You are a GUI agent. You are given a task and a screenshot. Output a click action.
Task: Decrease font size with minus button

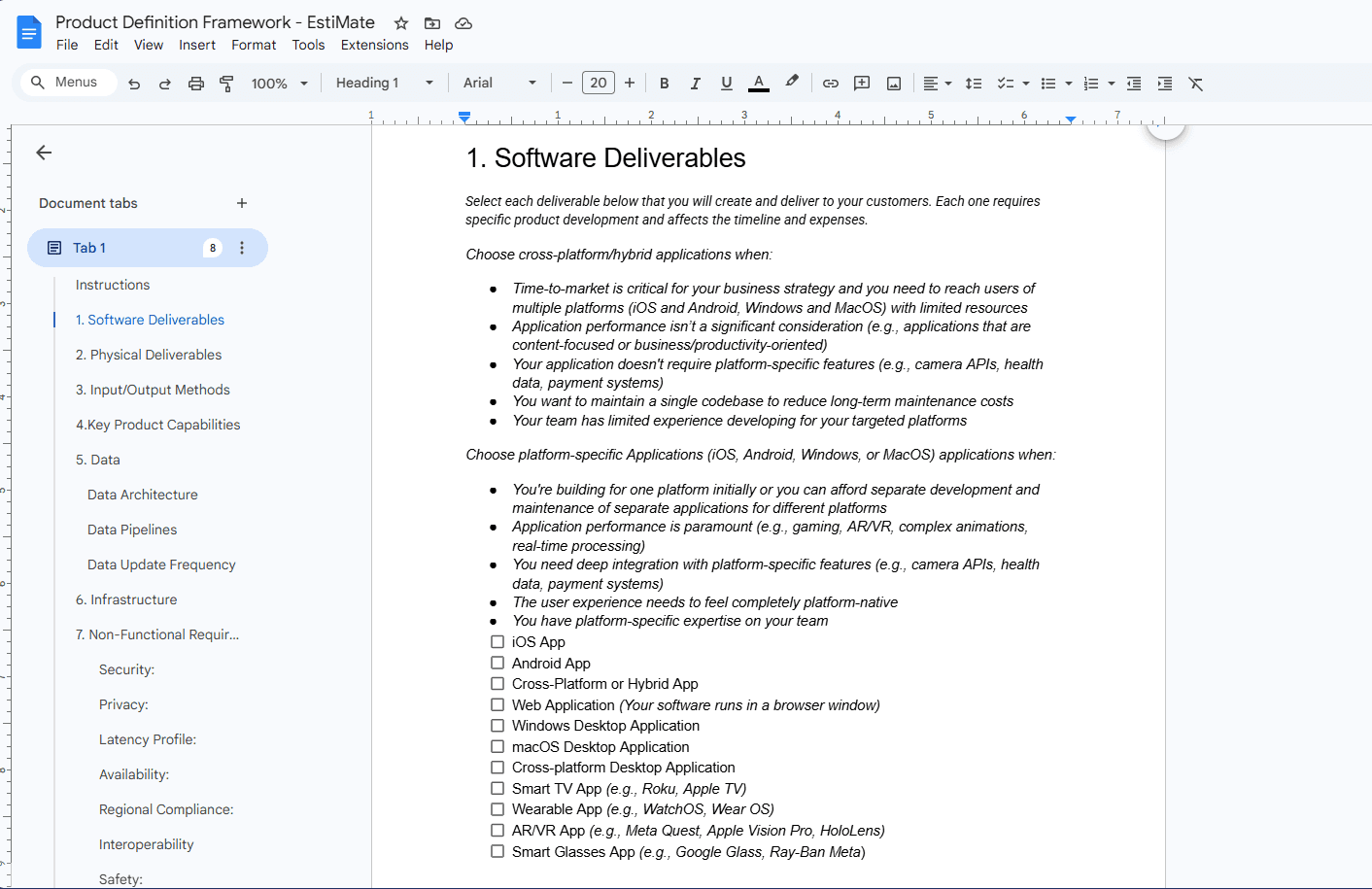[x=567, y=84]
